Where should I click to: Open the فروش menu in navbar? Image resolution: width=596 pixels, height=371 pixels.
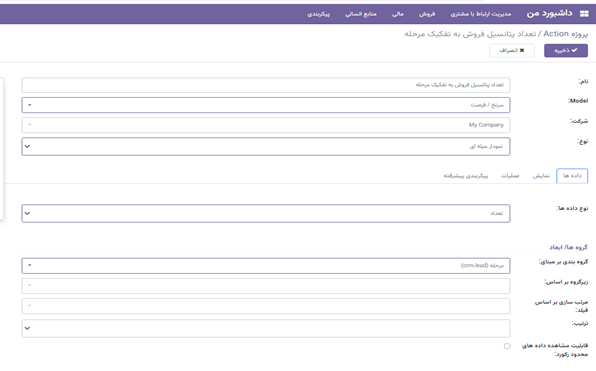tap(427, 14)
